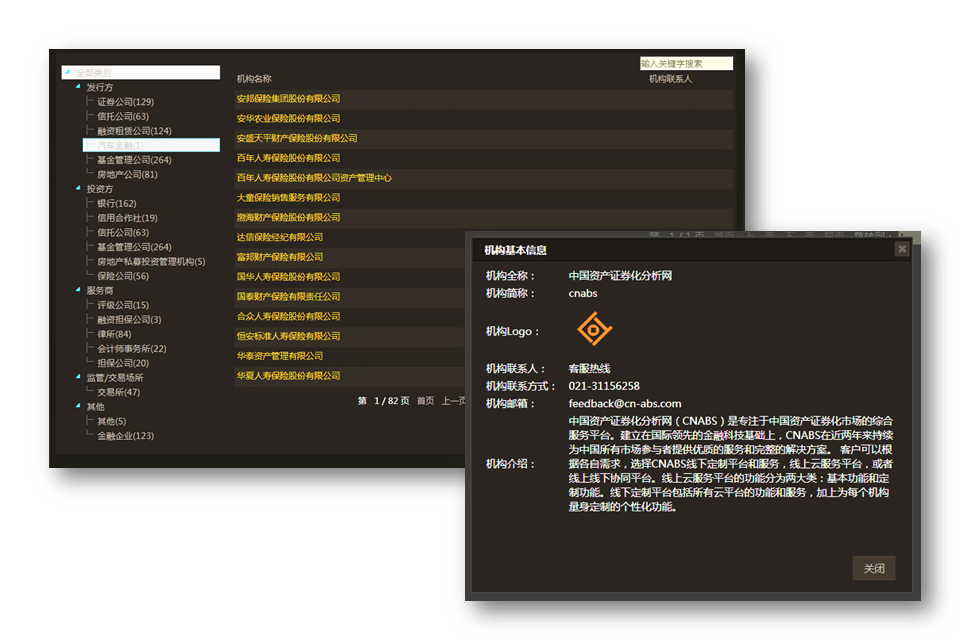Select 信托公司(63) under 发行方

tap(123, 116)
